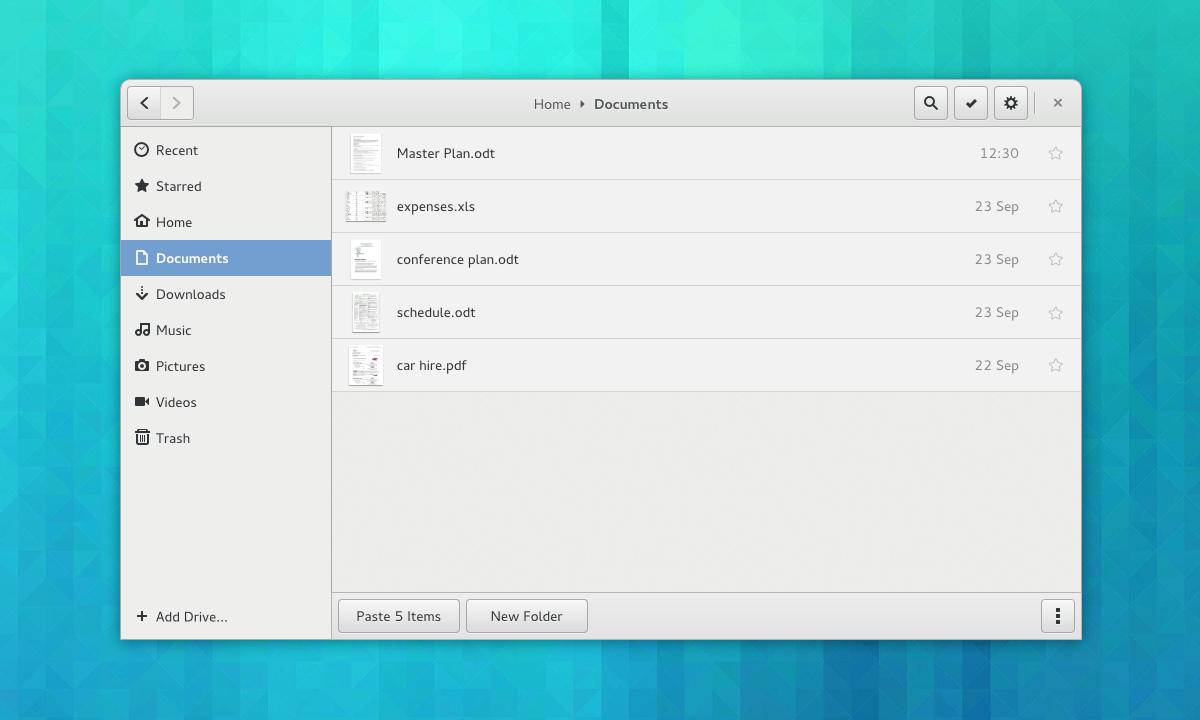Open Trash via the bin icon

coord(141,438)
